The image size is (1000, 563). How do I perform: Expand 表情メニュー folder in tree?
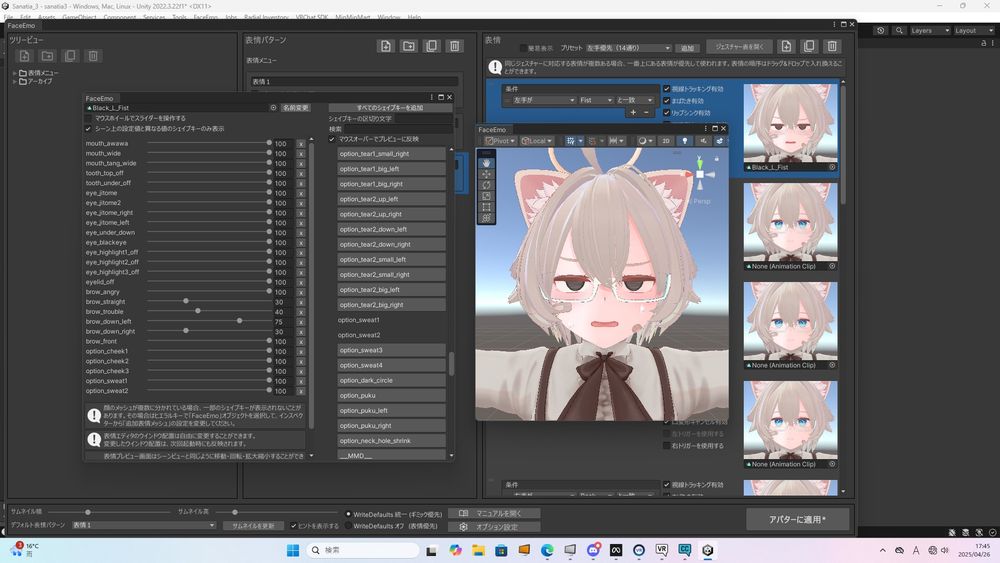(x=15, y=73)
